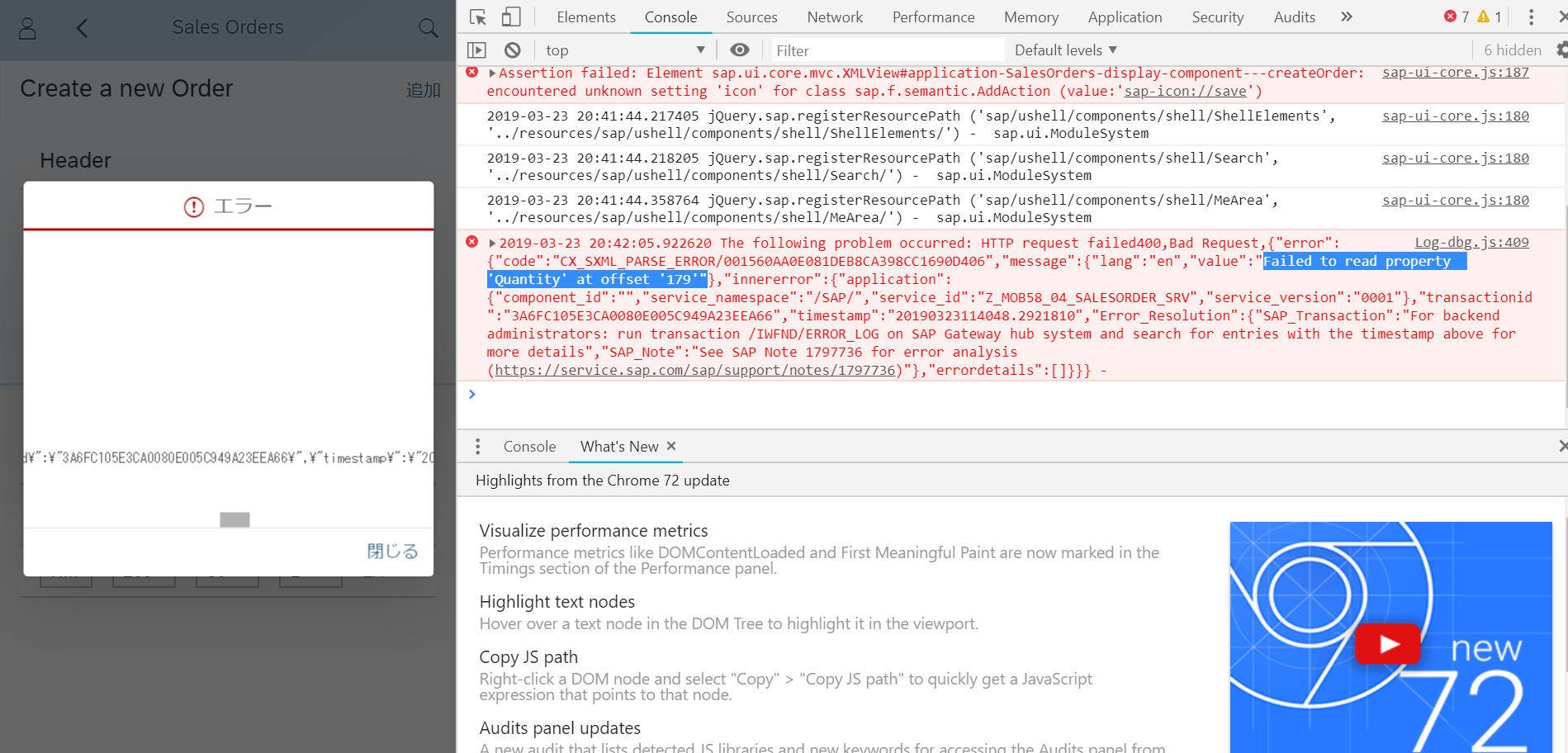Open the drawer three-dot menu beside Console

pos(477,447)
